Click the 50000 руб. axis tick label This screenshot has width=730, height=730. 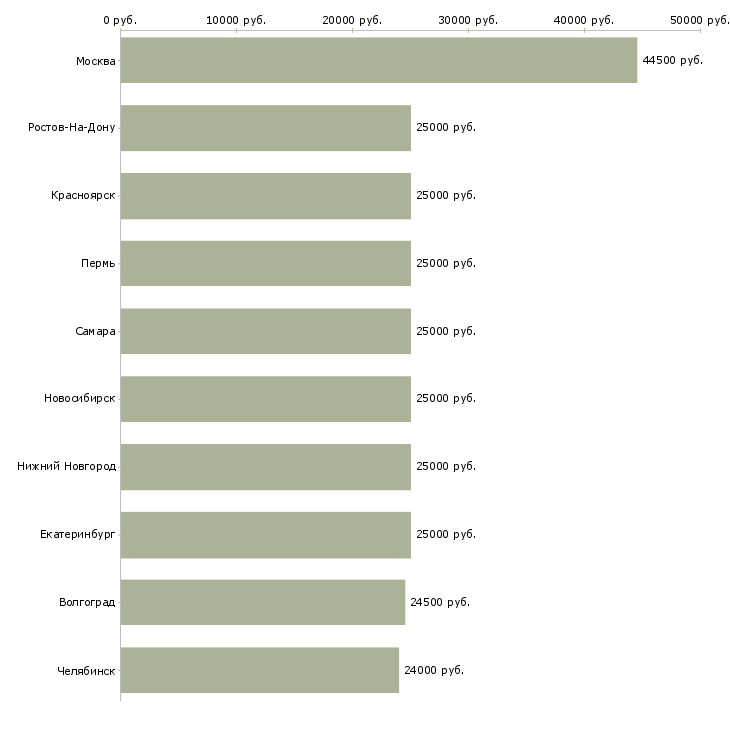[x=699, y=19]
